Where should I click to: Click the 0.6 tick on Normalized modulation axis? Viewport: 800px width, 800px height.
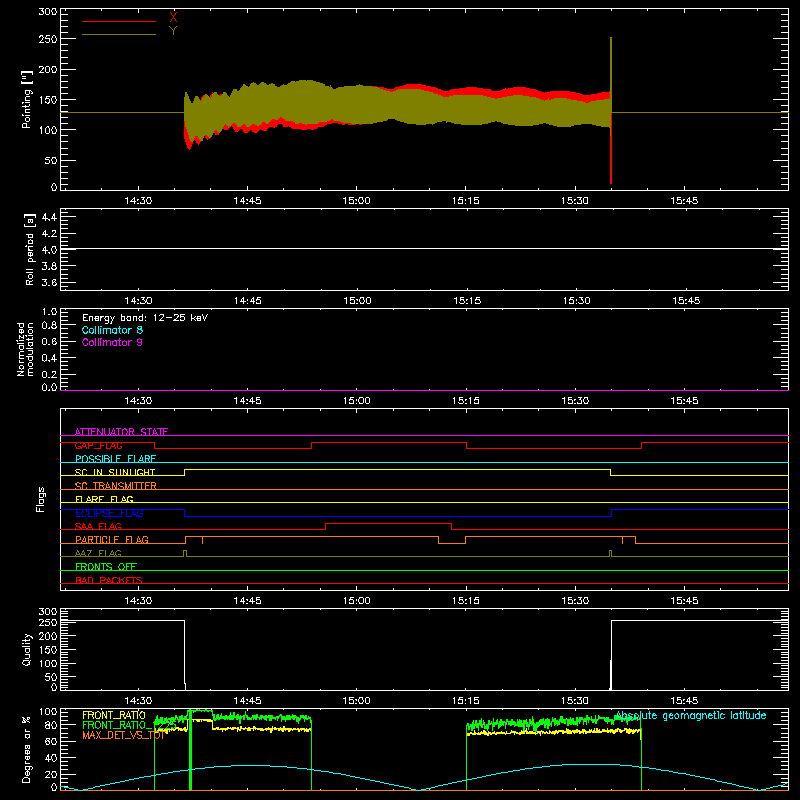(49, 341)
